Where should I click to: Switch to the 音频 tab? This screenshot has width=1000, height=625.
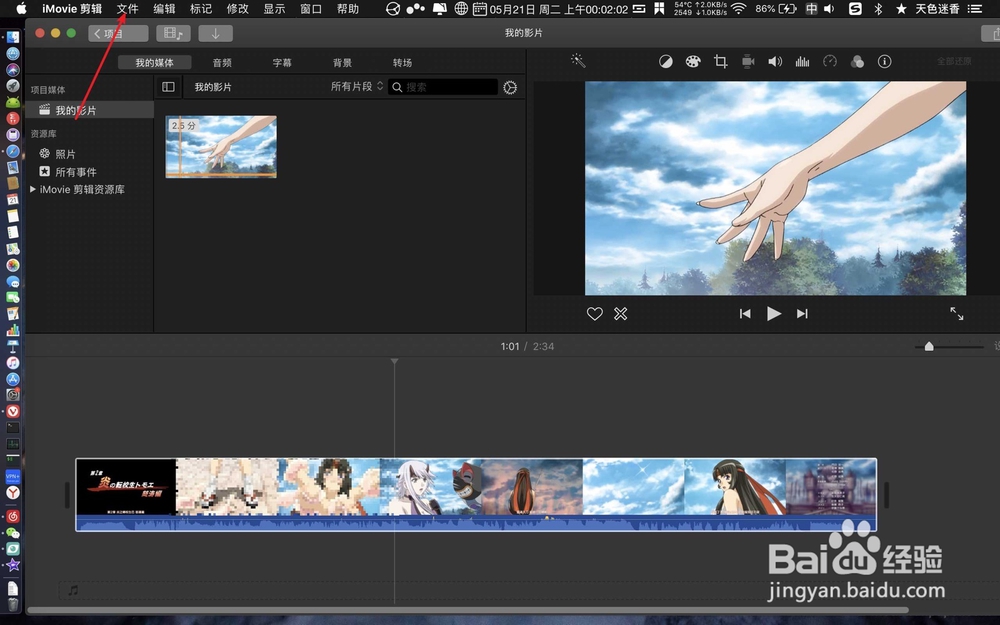222,62
